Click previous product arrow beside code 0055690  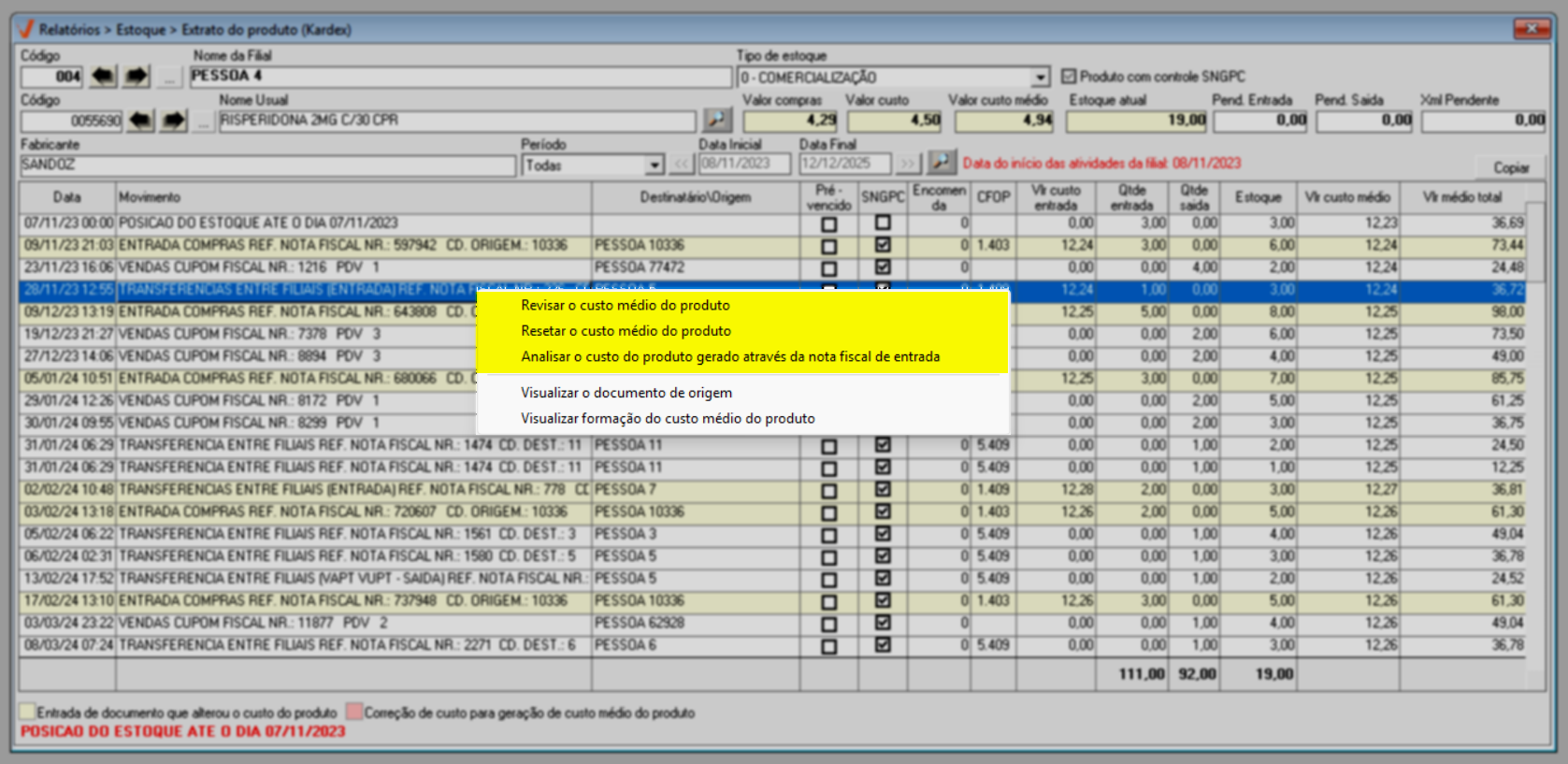click(x=140, y=121)
